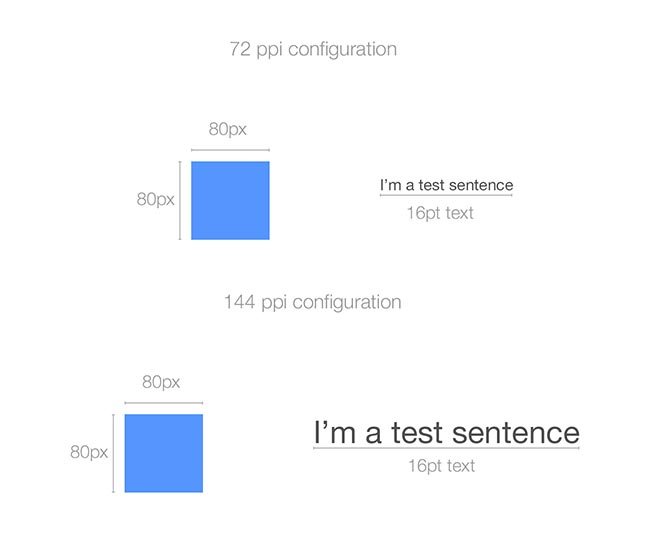The image size is (650, 535).
Task: Click the vertical height ruler beside 144 ppi square
Action: 113,453
